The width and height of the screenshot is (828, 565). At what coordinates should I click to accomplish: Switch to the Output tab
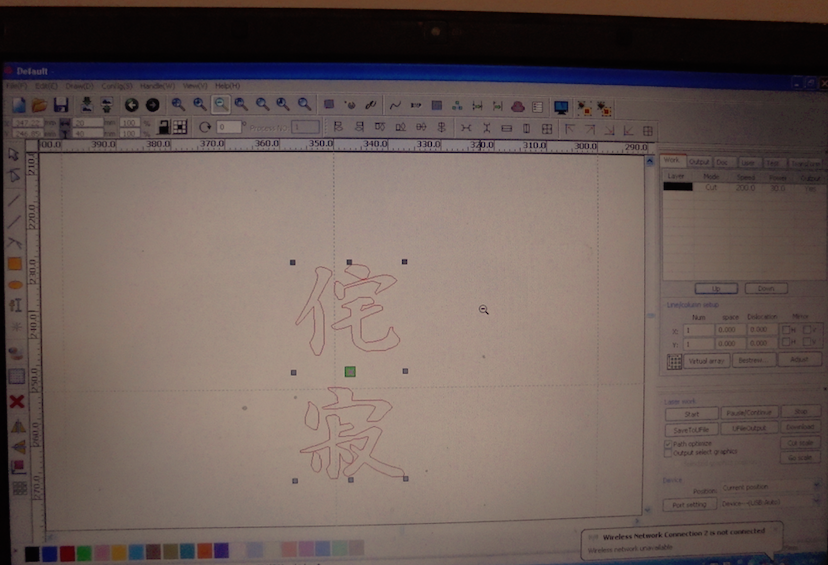(x=699, y=162)
